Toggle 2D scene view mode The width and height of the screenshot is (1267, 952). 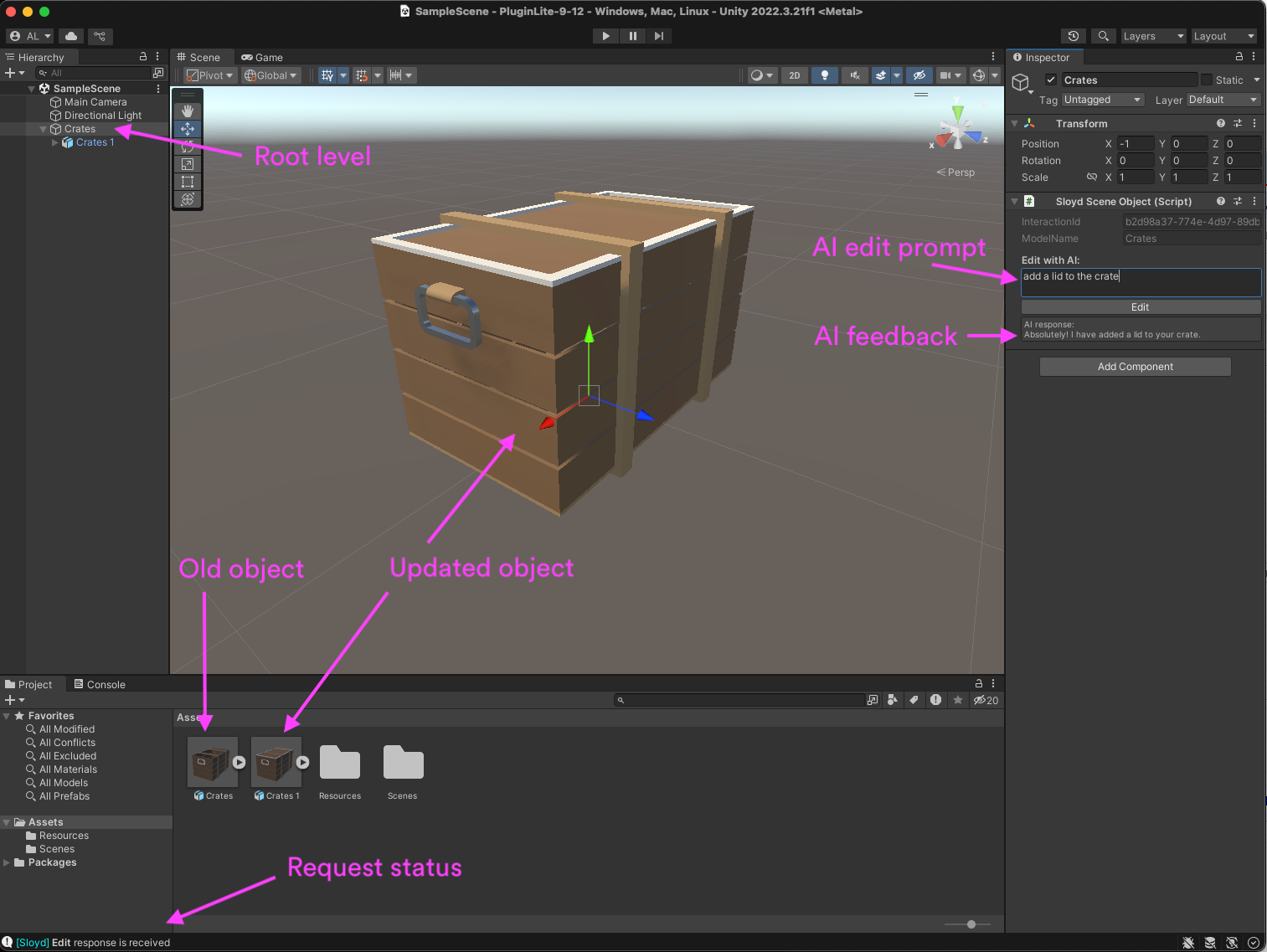tap(794, 75)
